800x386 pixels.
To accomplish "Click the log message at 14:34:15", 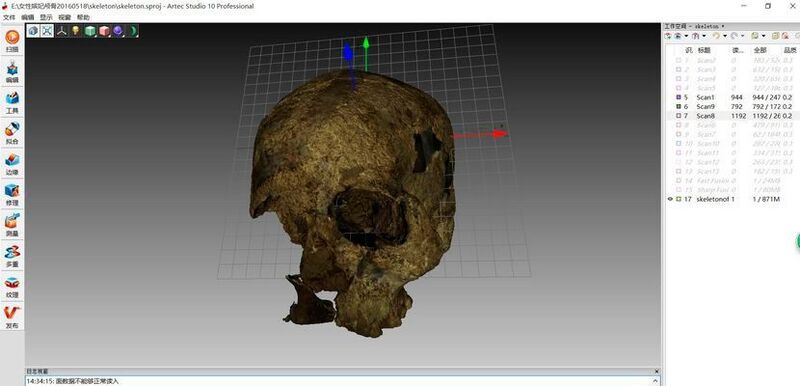I will 73,381.
